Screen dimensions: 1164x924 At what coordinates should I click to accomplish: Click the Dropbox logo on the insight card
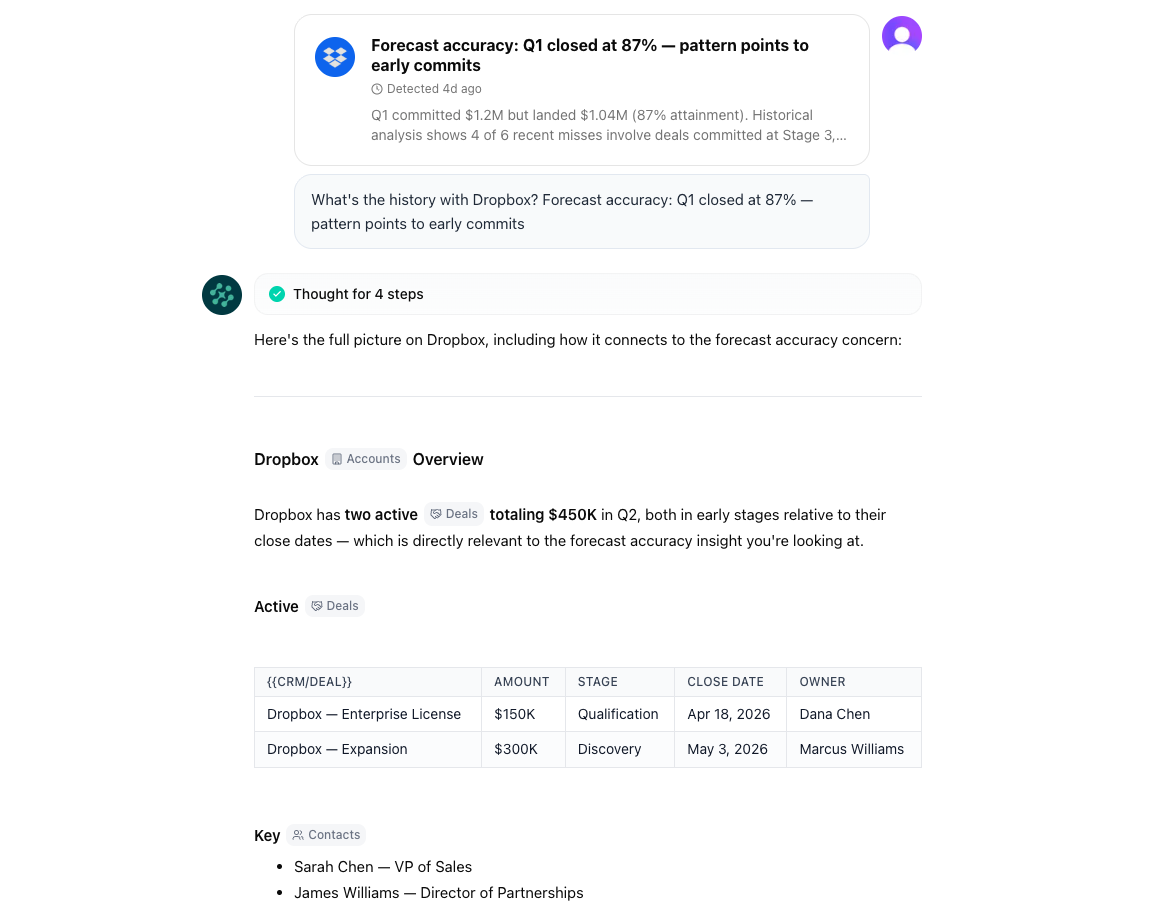pos(335,57)
